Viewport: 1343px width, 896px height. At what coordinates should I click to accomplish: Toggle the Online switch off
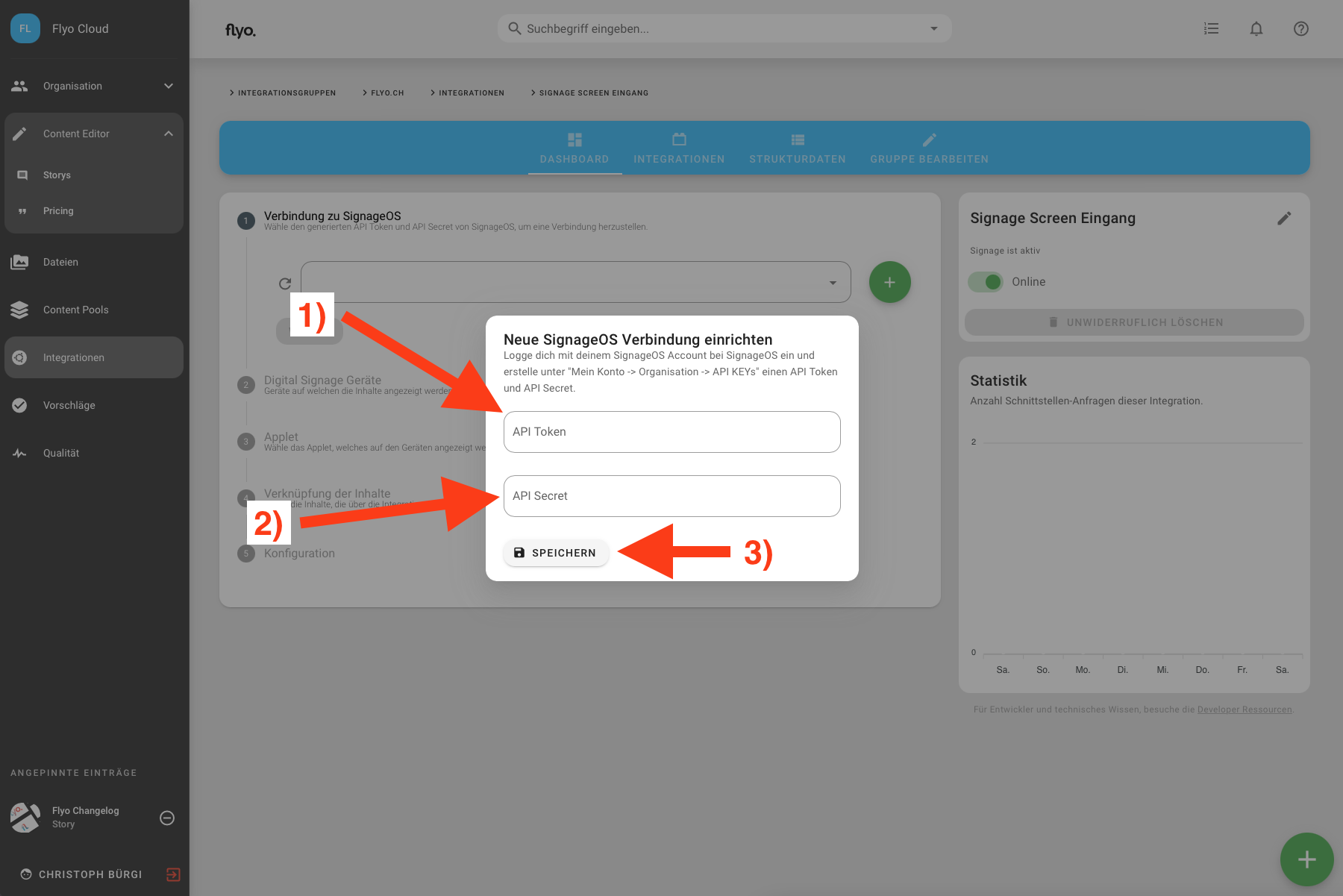coord(986,282)
